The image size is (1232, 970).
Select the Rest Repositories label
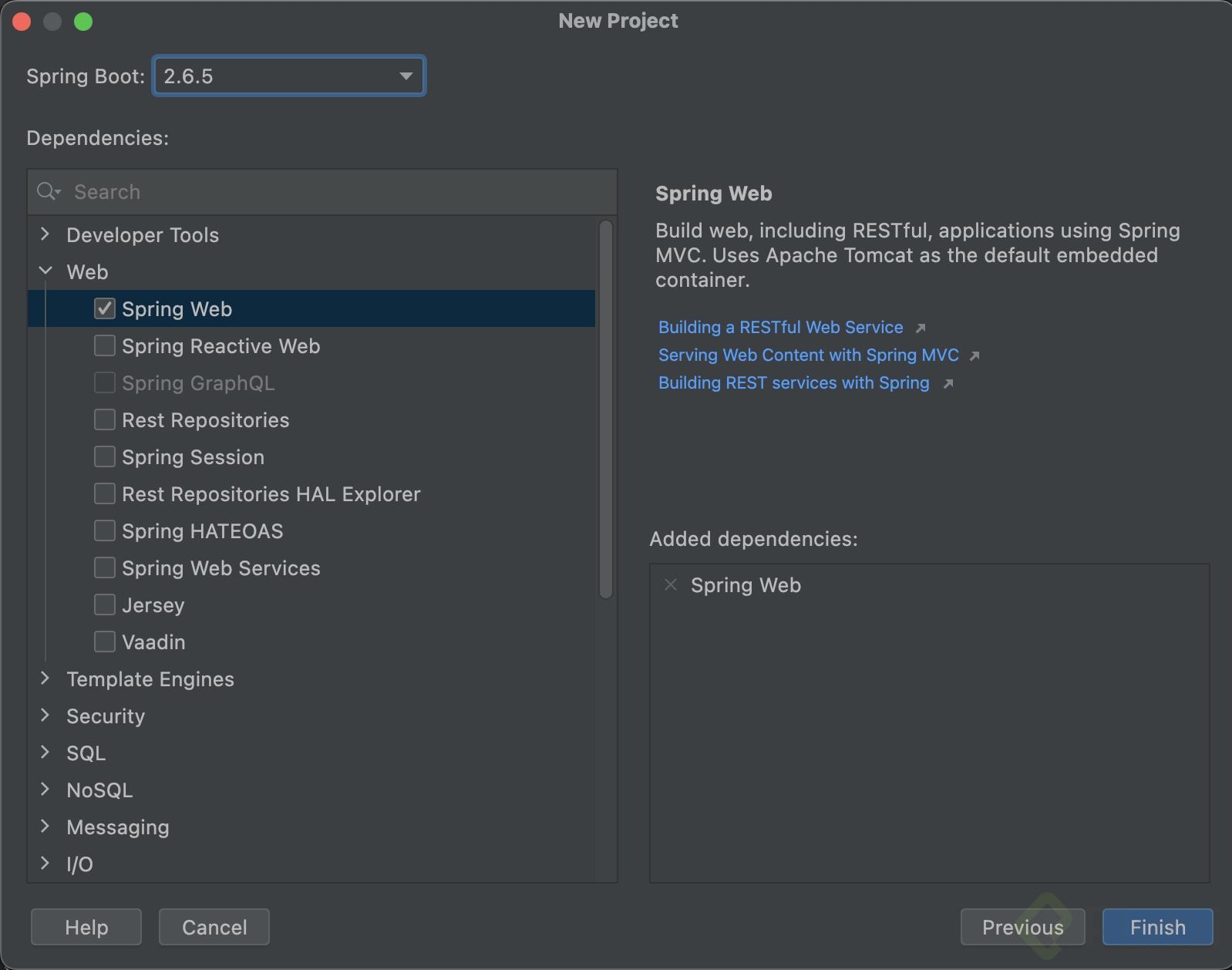pyautogui.click(x=205, y=420)
